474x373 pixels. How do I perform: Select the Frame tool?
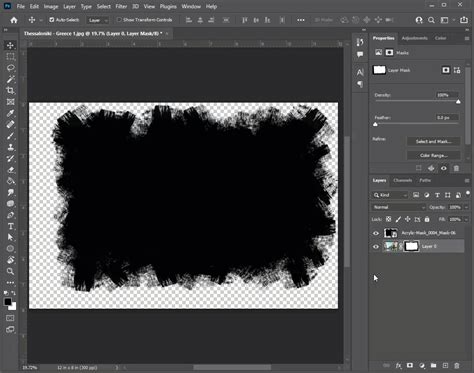(x=10, y=102)
